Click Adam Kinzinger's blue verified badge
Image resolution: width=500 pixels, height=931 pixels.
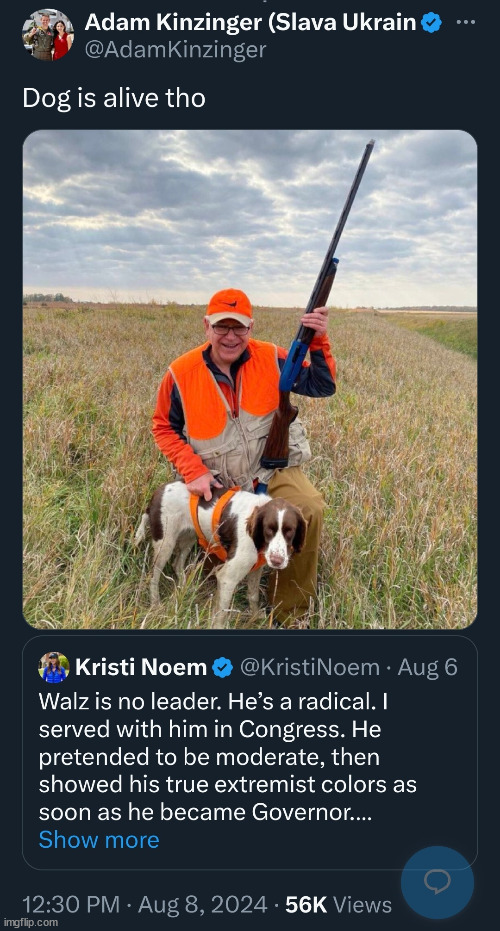click(x=431, y=23)
